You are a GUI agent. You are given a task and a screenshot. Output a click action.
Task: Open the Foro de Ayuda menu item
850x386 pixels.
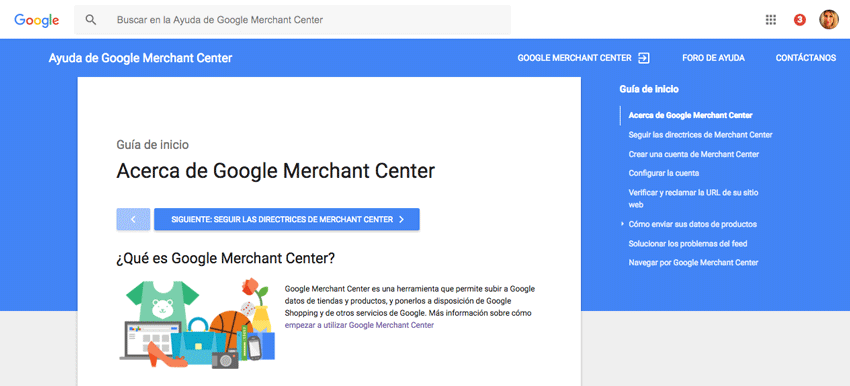(x=713, y=58)
